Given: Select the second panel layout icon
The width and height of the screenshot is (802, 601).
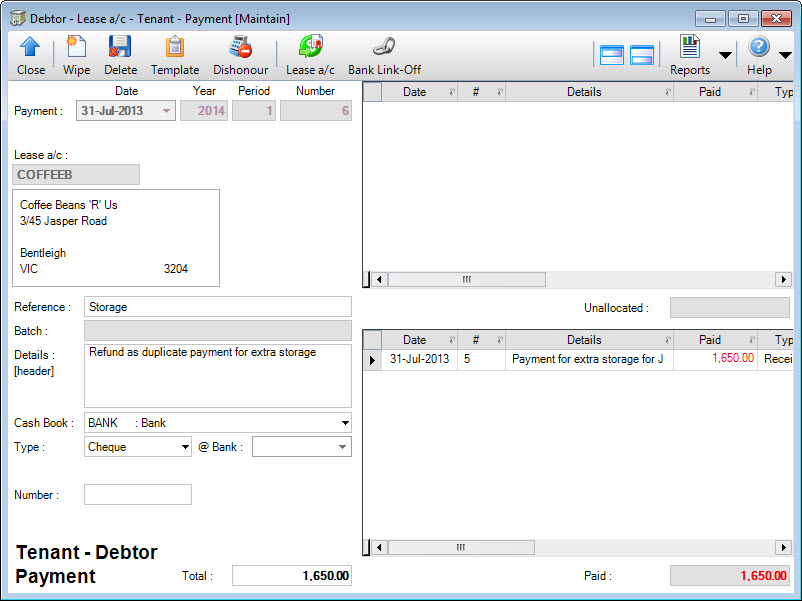Looking at the screenshot, I should pyautogui.click(x=641, y=55).
